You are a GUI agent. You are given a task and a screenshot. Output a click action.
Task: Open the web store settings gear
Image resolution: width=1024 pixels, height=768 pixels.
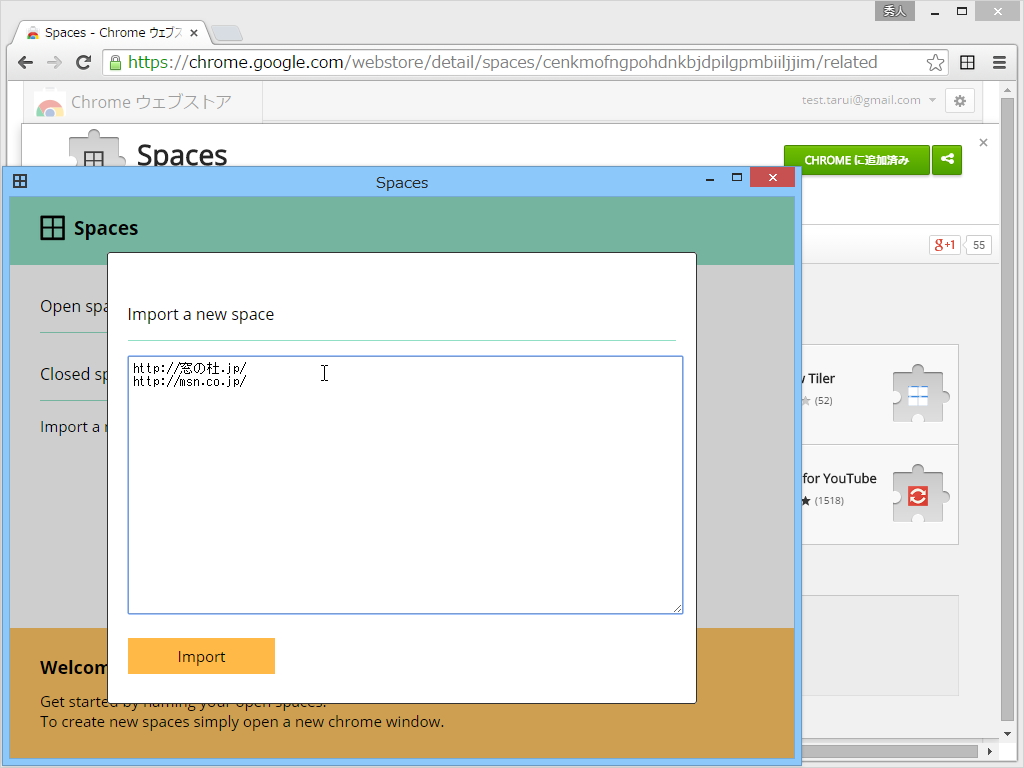pyautogui.click(x=959, y=101)
